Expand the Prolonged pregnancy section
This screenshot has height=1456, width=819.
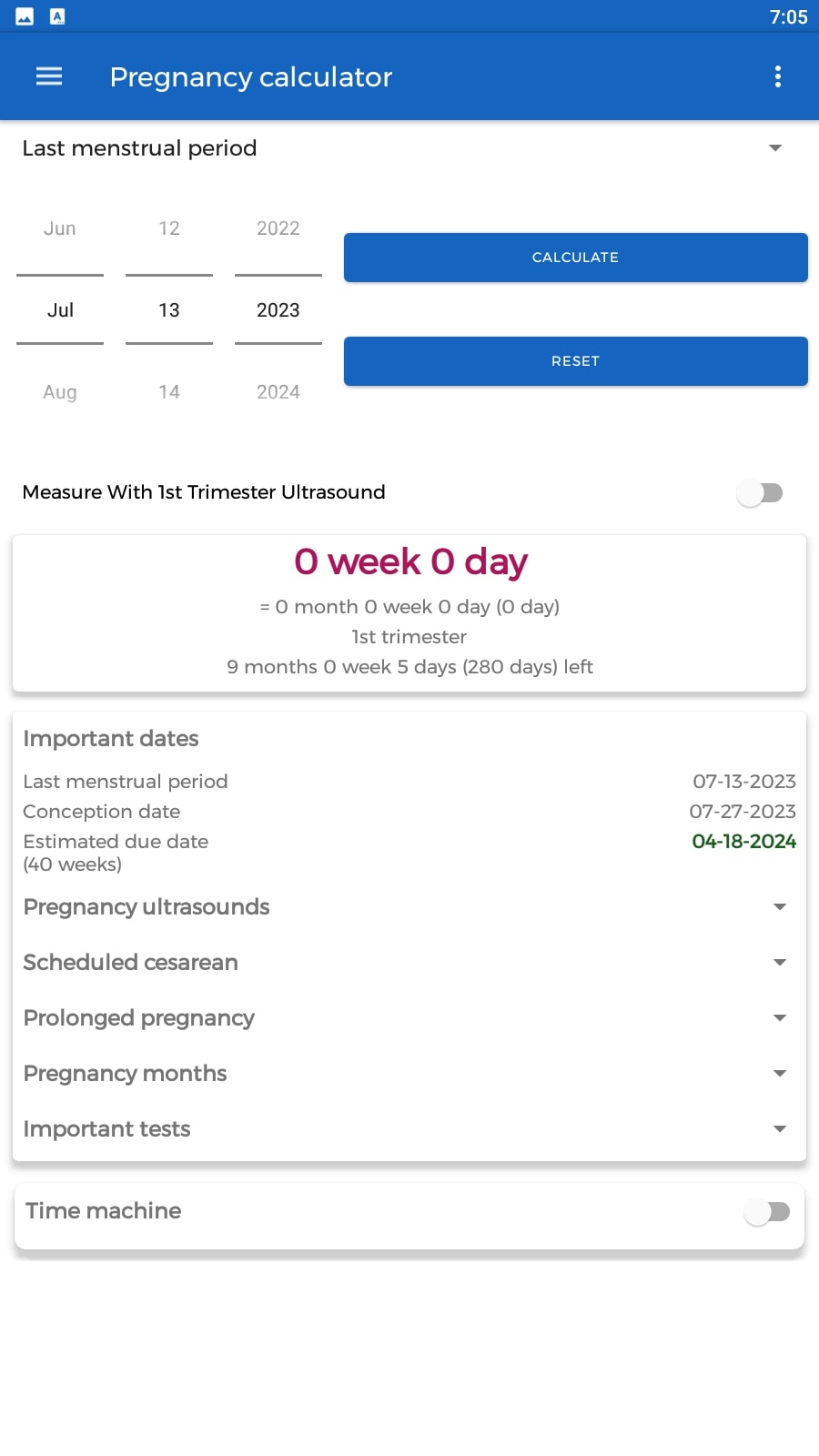tap(409, 1018)
